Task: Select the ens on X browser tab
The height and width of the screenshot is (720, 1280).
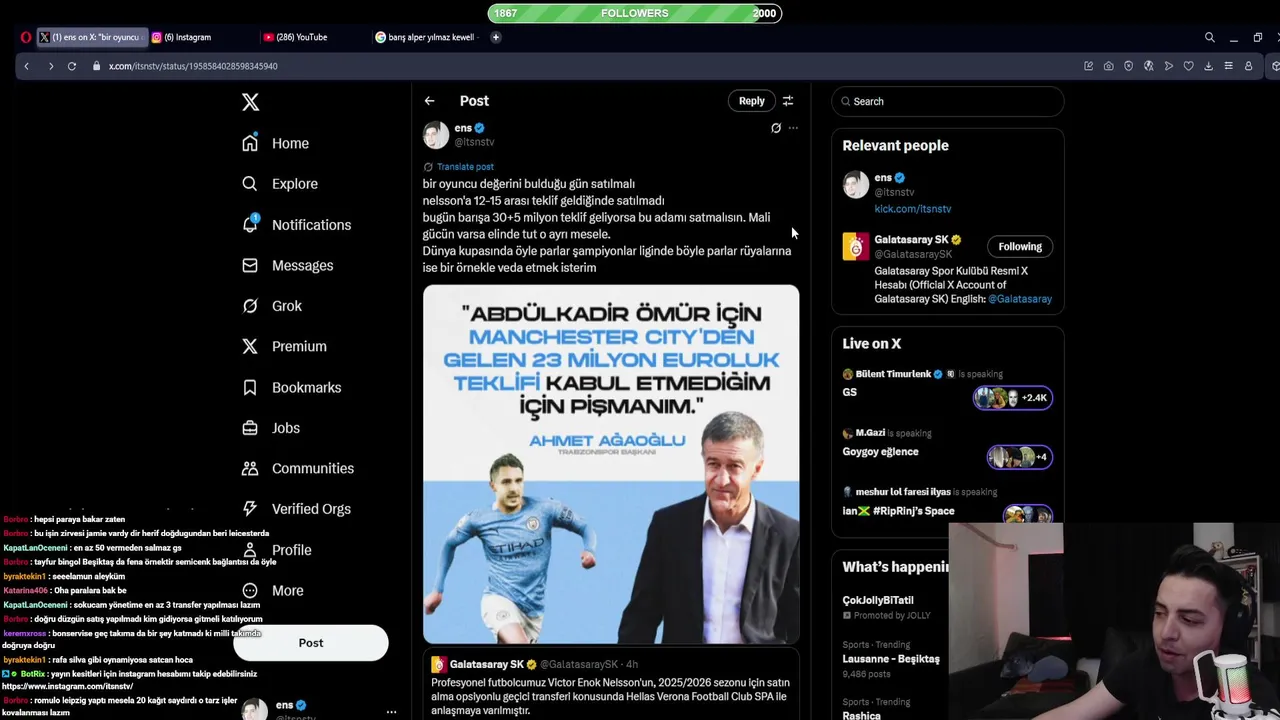Action: [92, 37]
